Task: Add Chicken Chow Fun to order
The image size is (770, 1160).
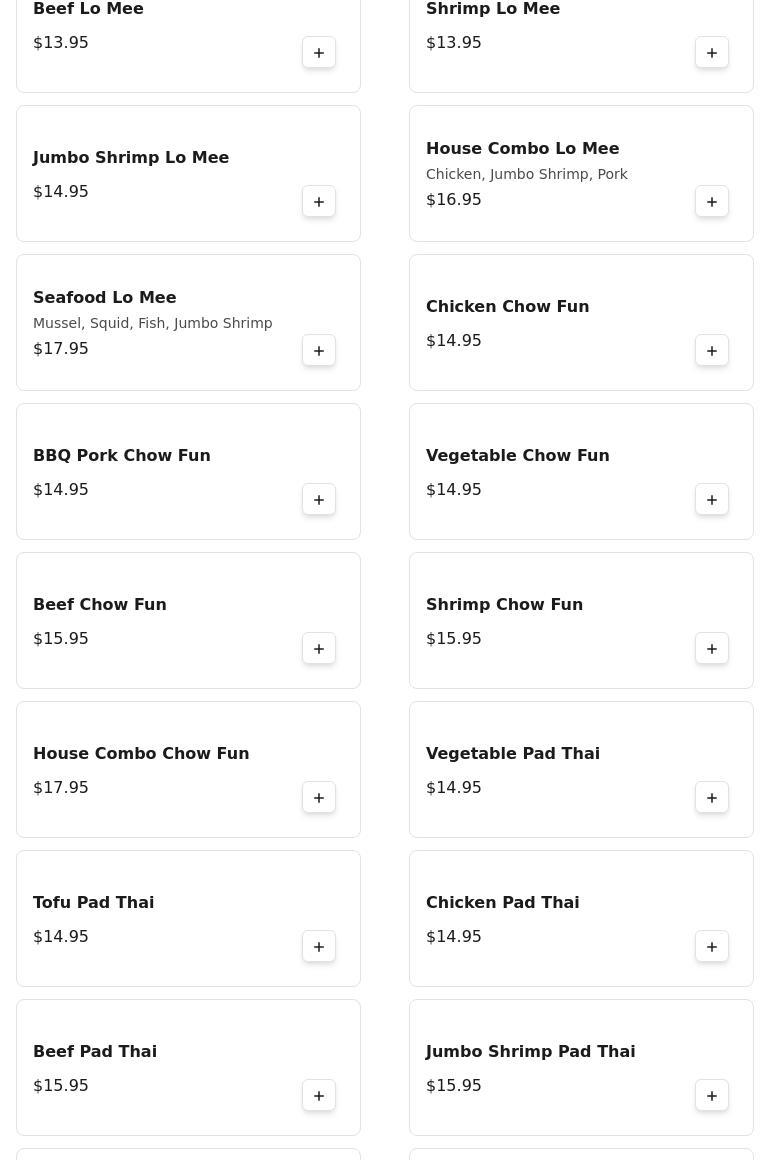Action: (712, 351)
